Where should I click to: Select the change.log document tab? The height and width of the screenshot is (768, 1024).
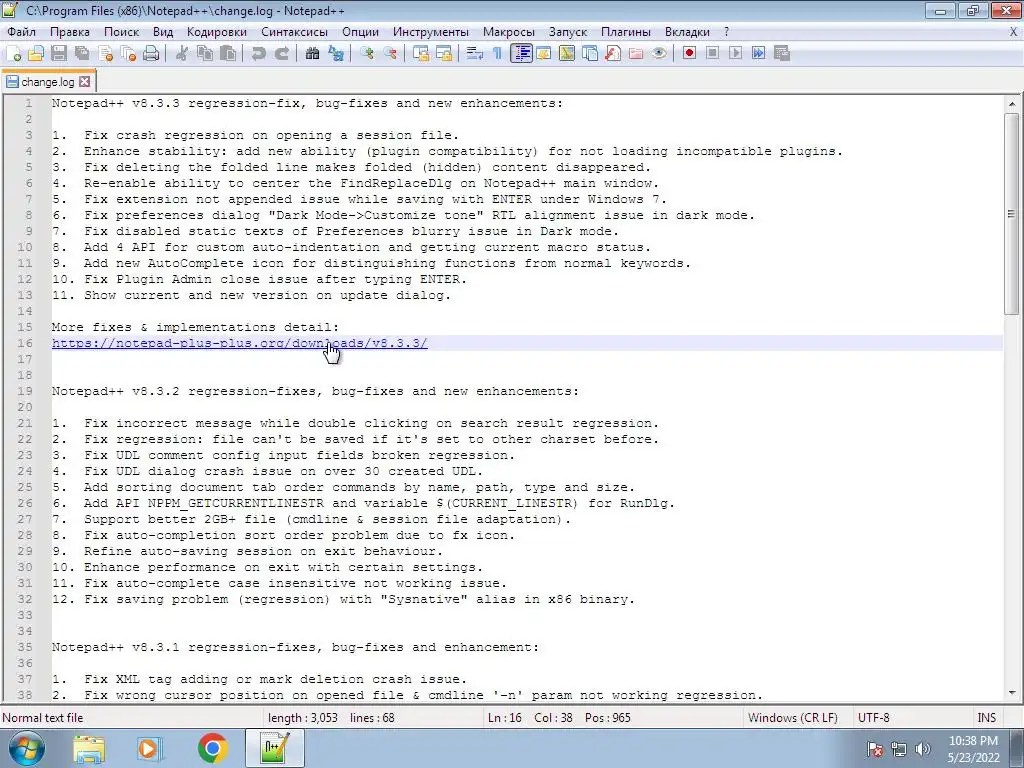[x=48, y=82]
